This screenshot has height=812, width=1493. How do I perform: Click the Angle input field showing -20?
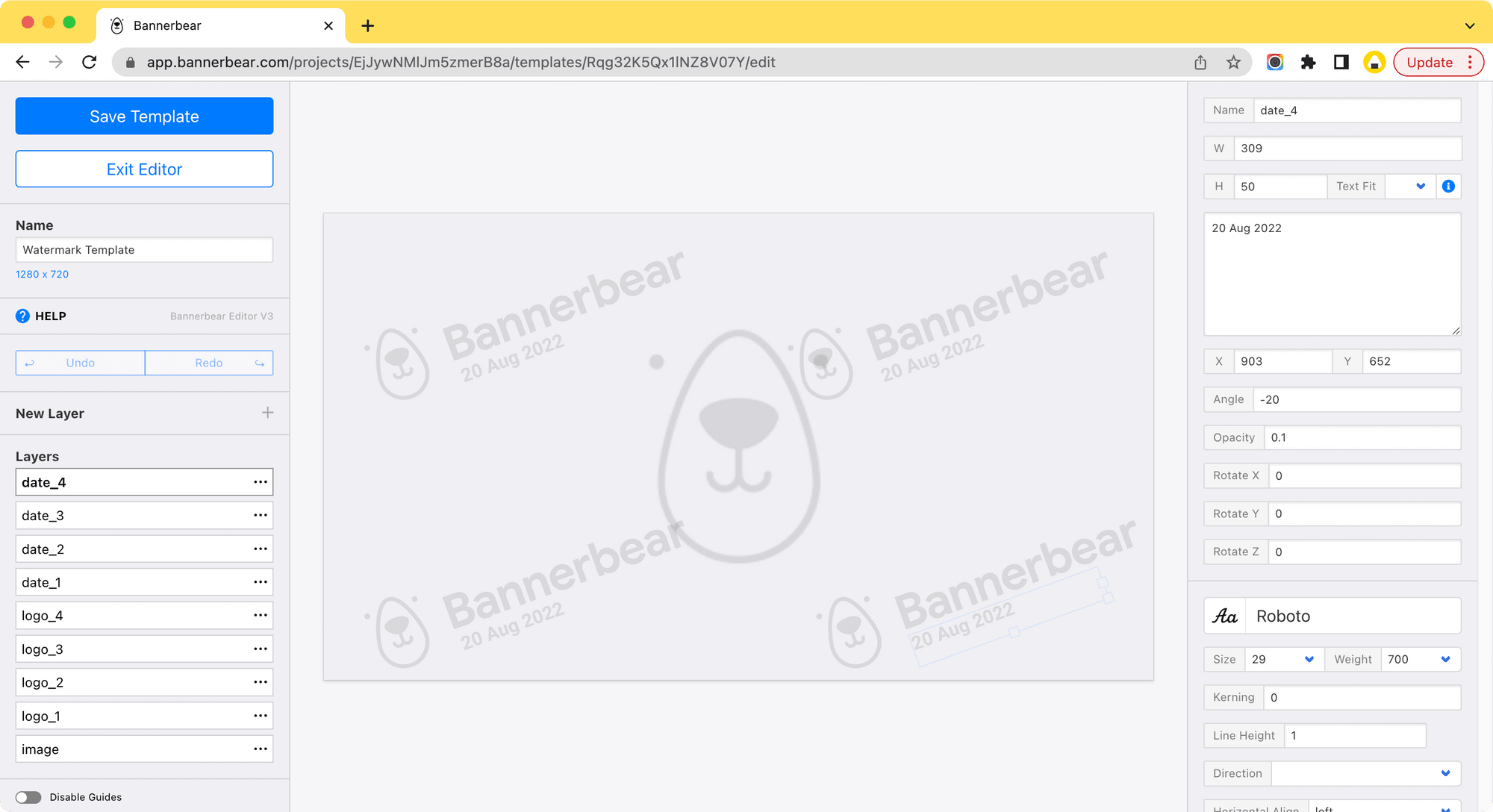[1356, 399]
